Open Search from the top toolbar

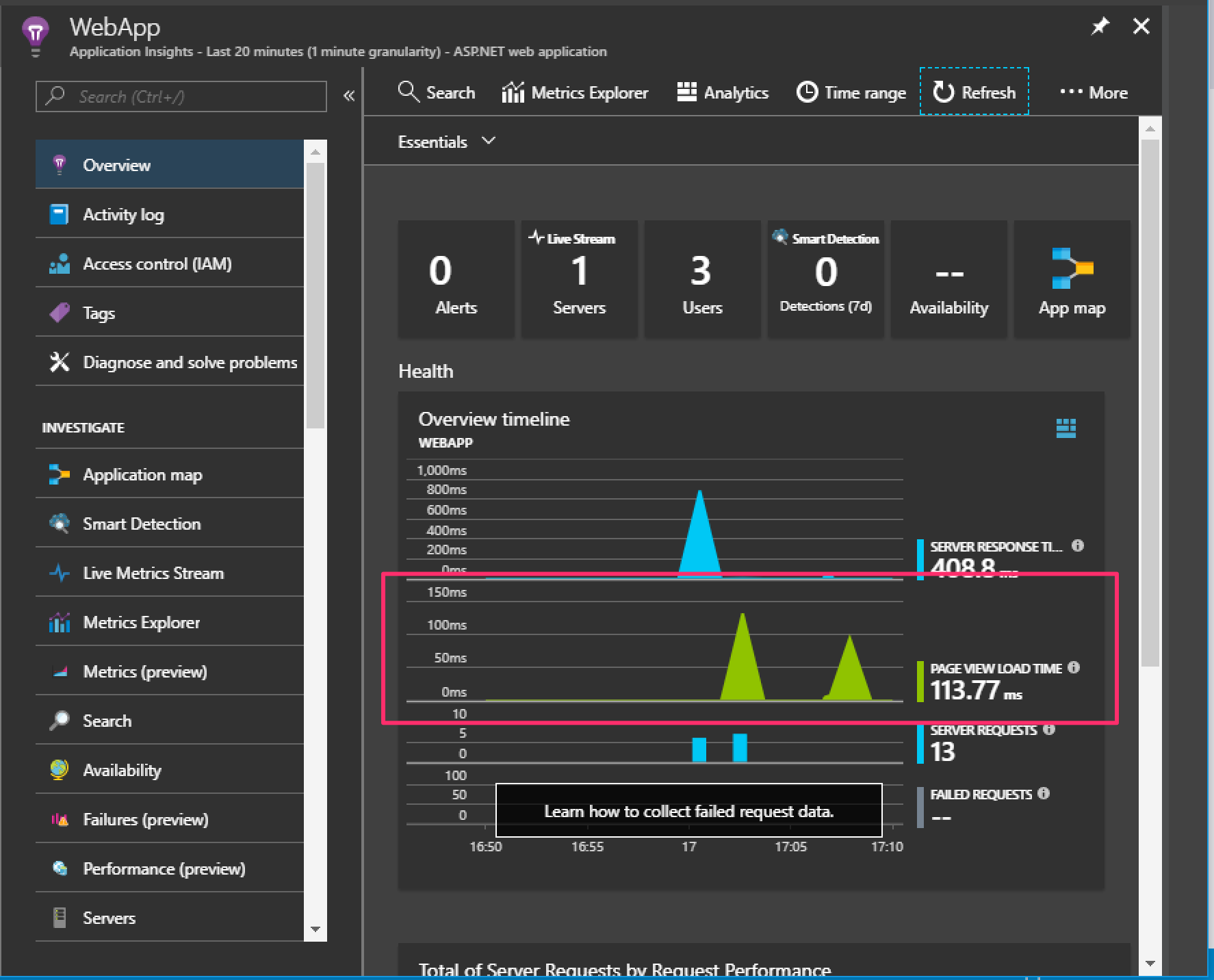pos(436,92)
